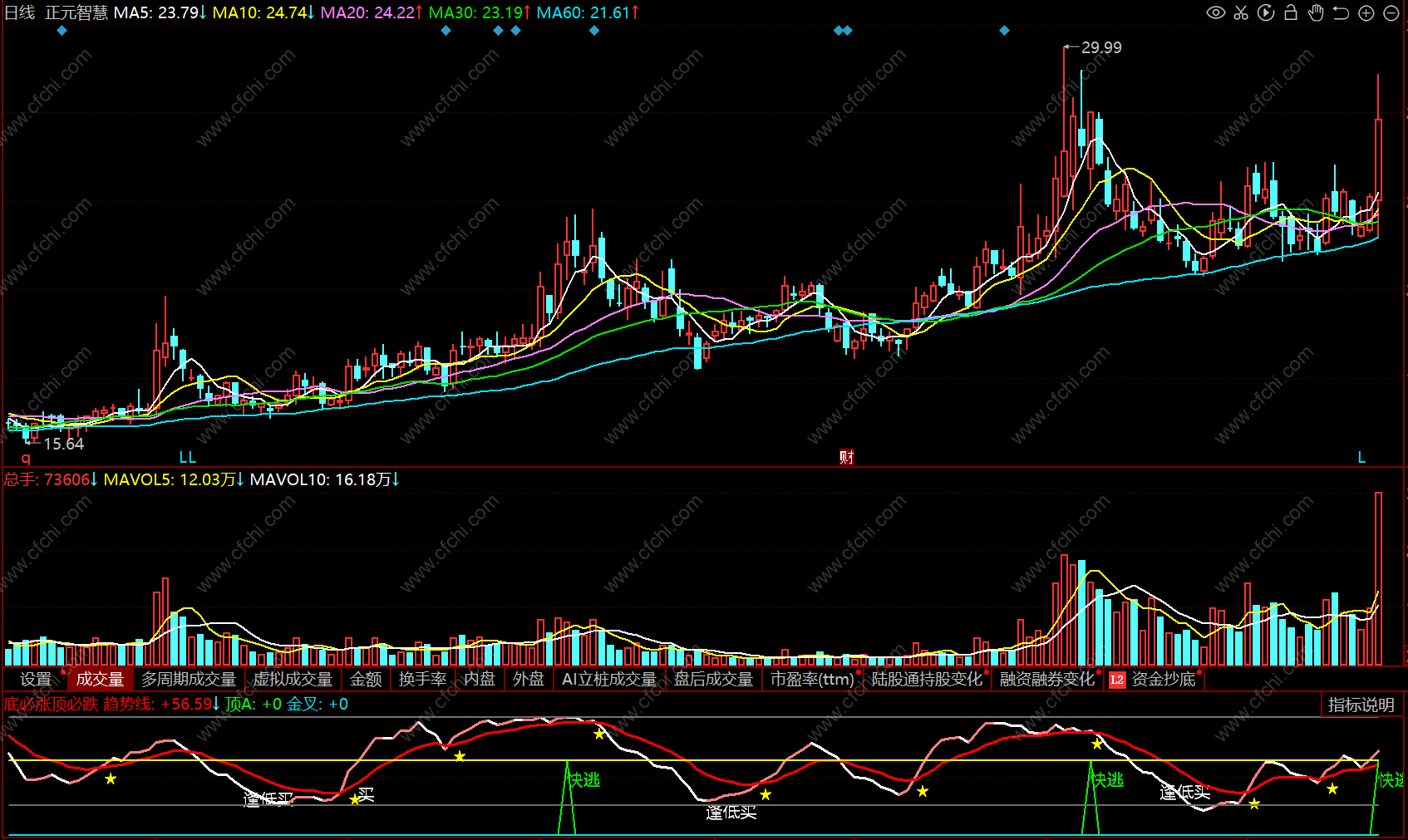
Task: Open 融资融券变化 tab
Action: tap(1047, 679)
